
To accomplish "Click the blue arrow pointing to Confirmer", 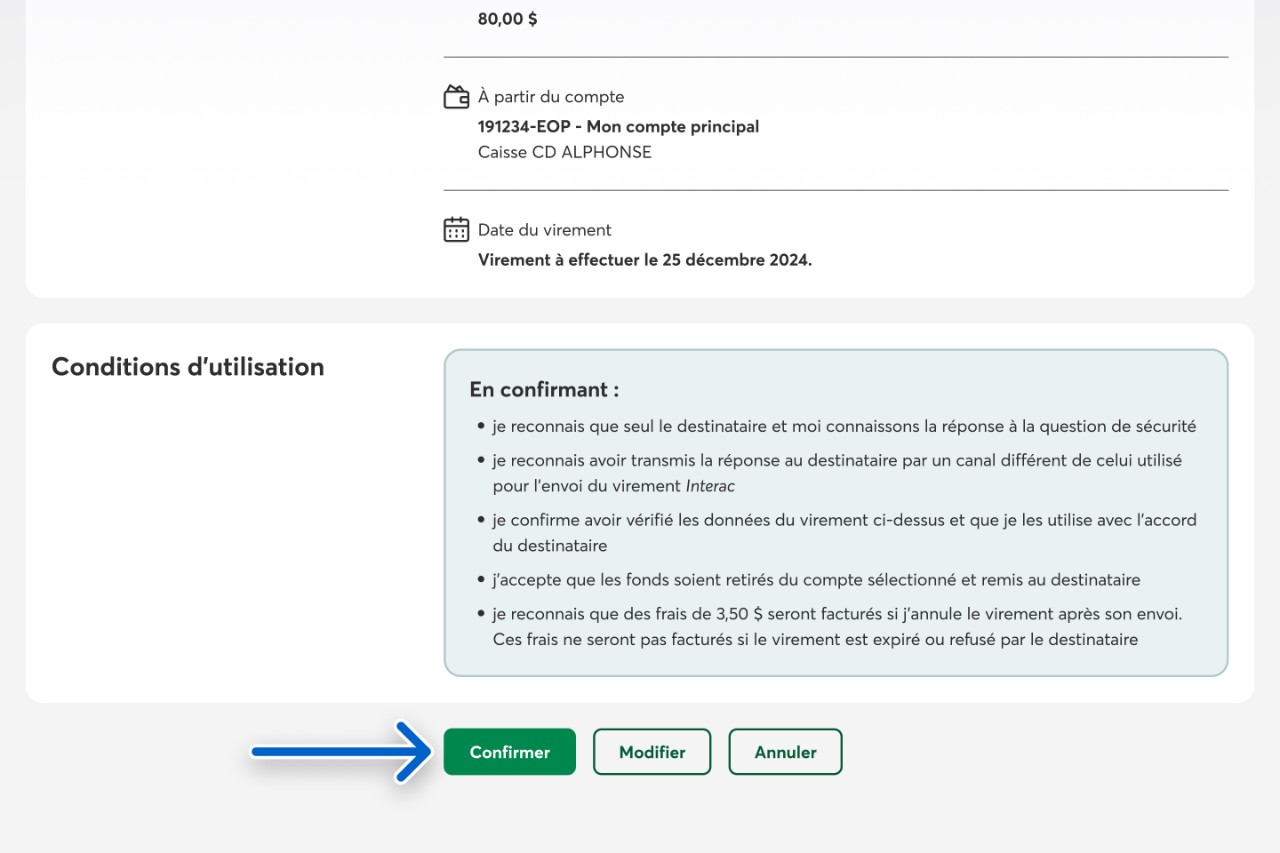I will (340, 752).
